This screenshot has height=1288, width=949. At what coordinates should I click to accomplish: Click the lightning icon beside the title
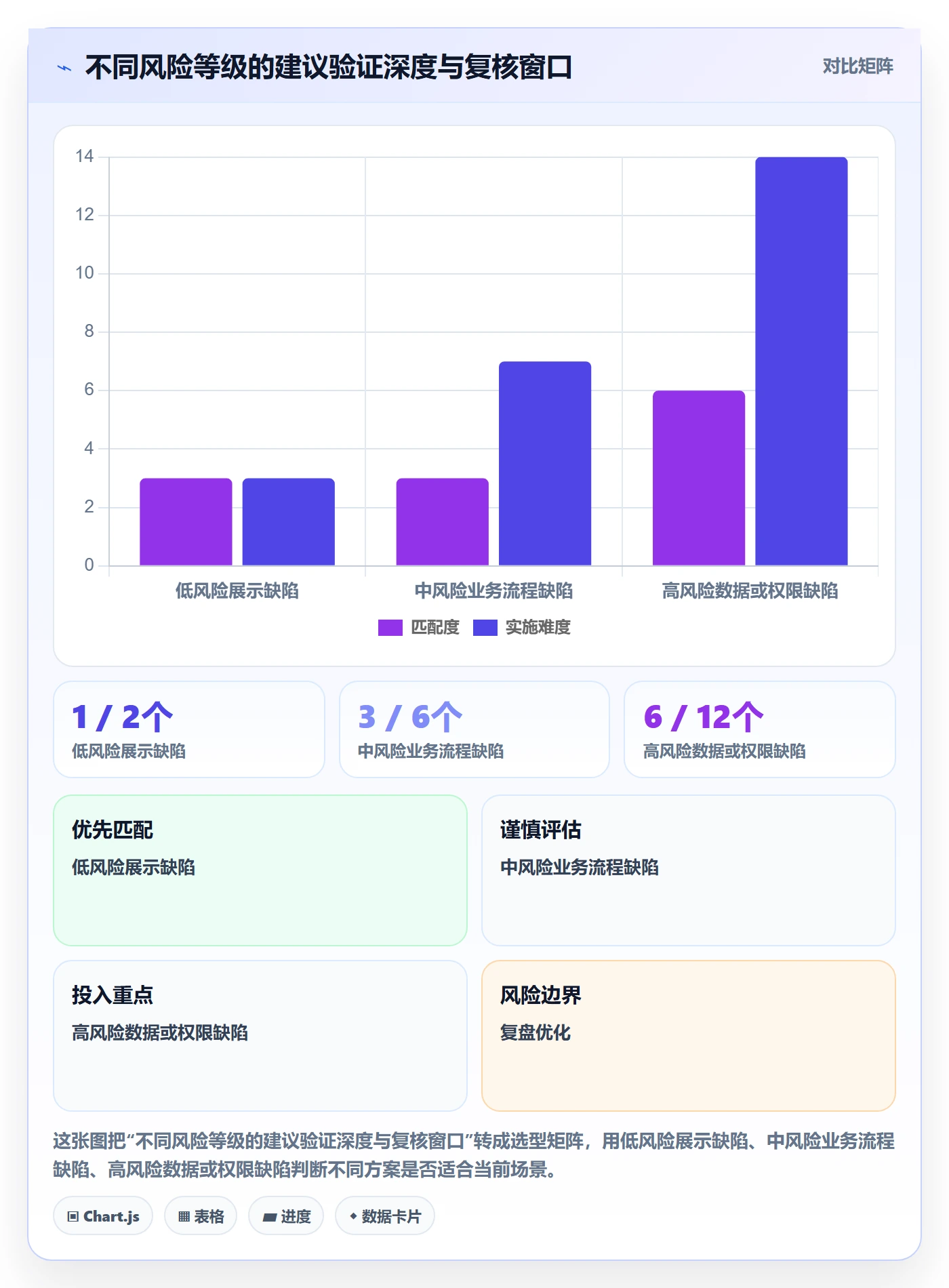click(x=64, y=68)
